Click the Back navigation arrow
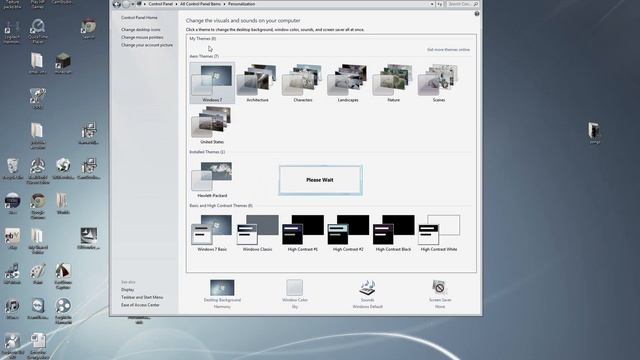 [117, 4]
